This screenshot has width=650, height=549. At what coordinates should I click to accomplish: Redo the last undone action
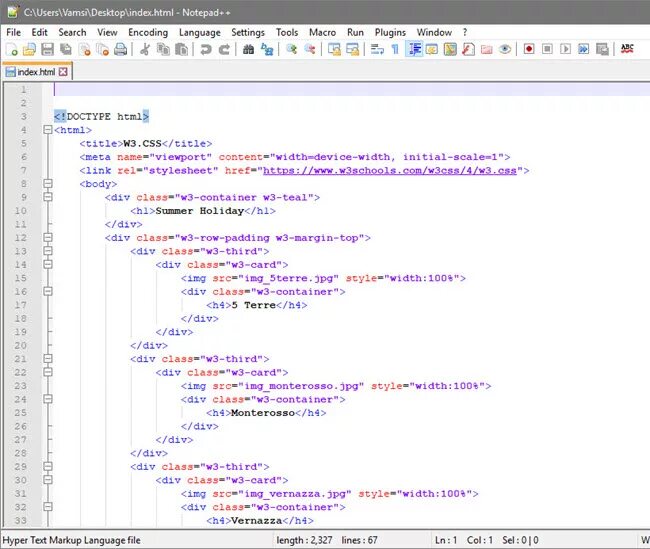click(224, 49)
